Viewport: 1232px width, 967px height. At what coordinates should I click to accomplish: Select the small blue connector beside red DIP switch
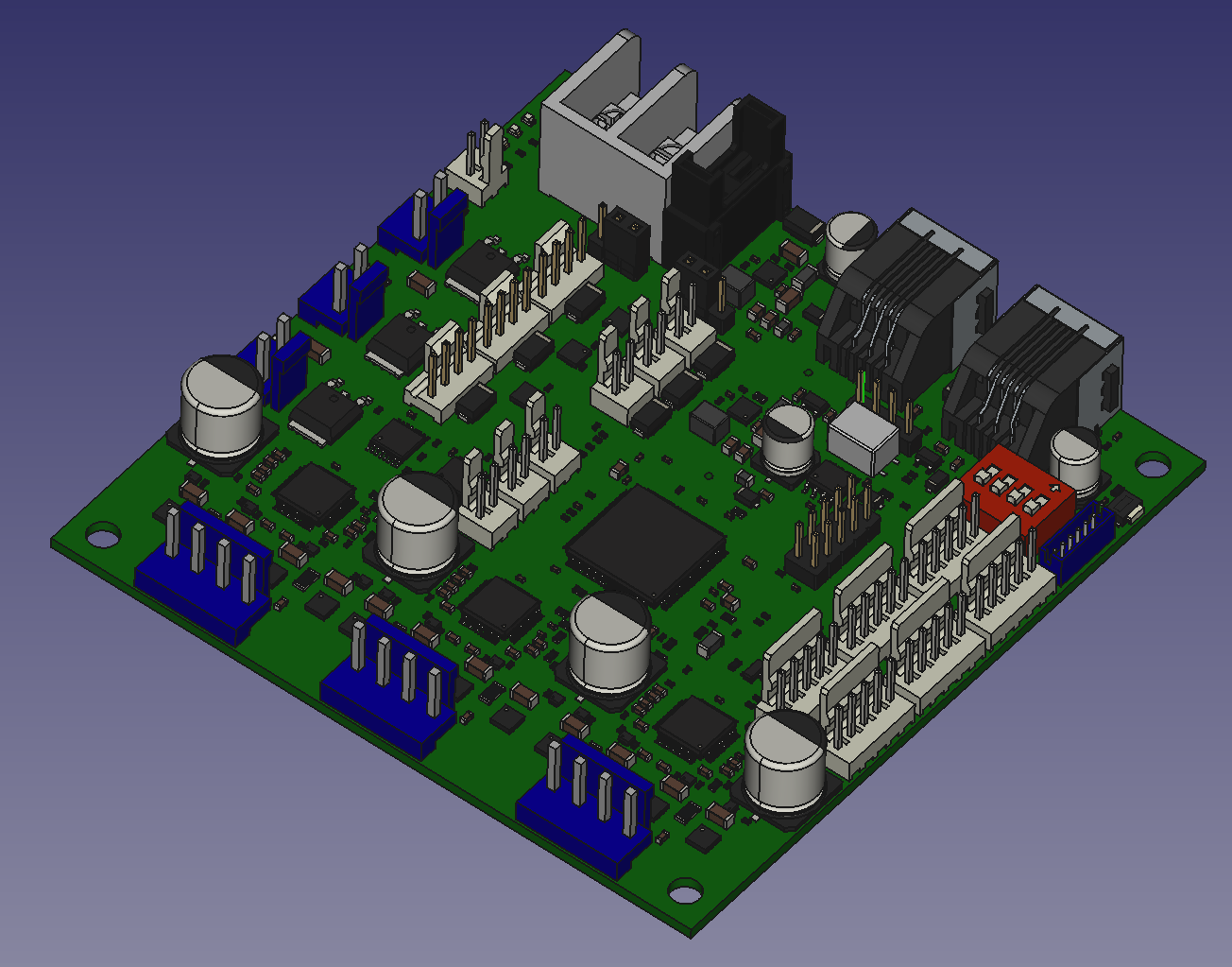[x=1077, y=545]
